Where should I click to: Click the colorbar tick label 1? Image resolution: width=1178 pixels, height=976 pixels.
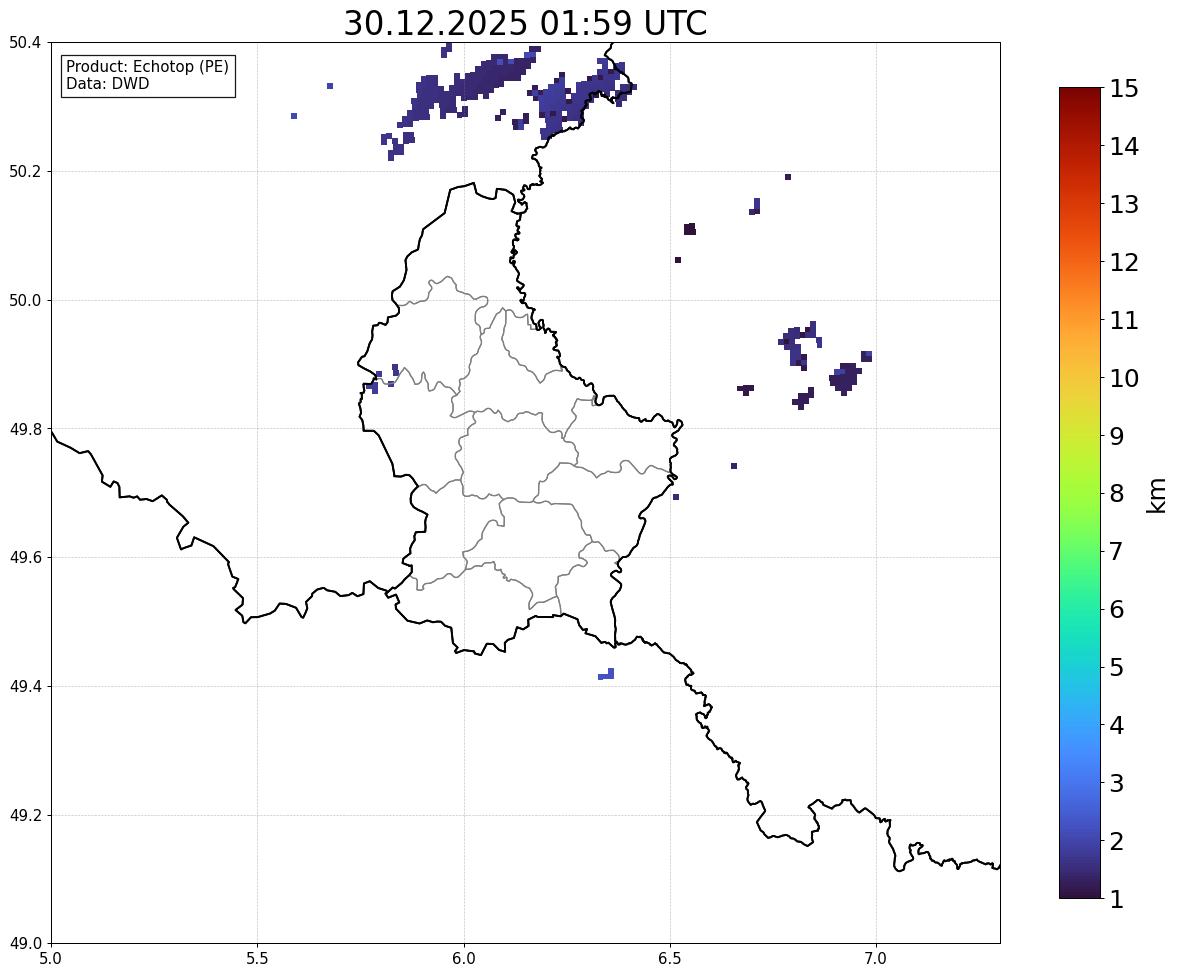(x=1117, y=899)
